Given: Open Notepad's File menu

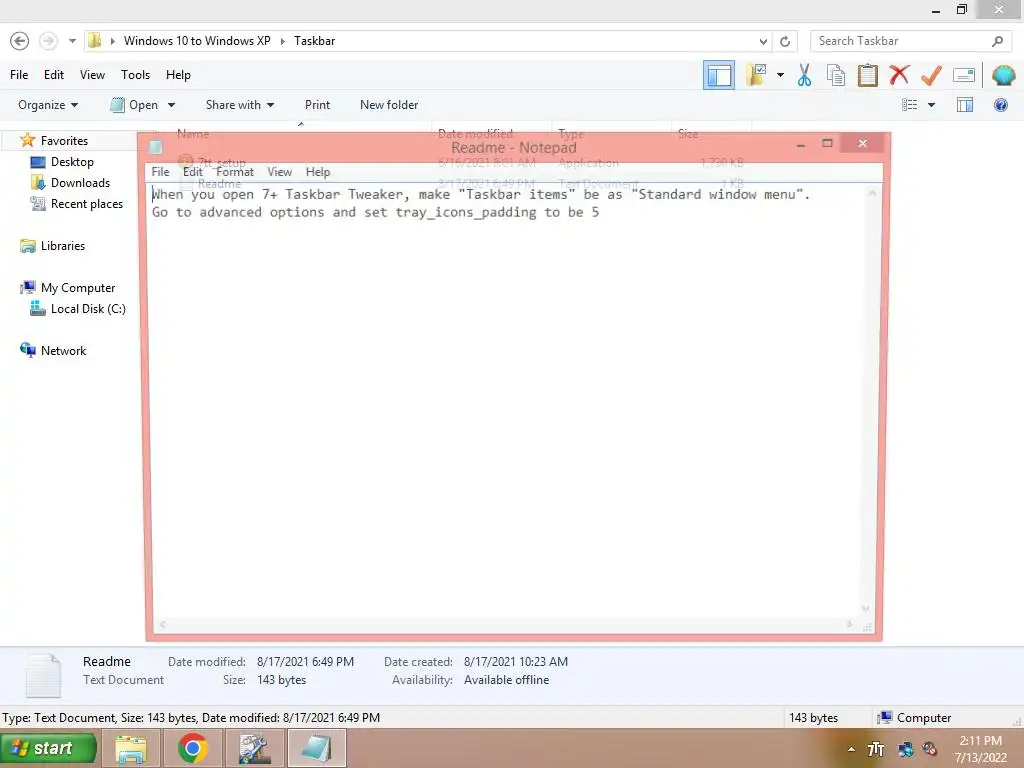Looking at the screenshot, I should click(160, 172).
